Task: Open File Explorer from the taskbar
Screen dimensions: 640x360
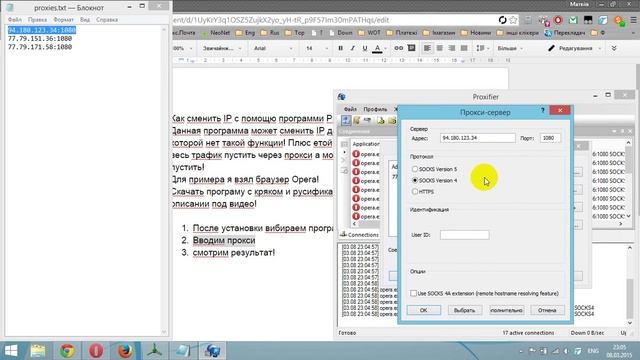Action: (x=38, y=351)
